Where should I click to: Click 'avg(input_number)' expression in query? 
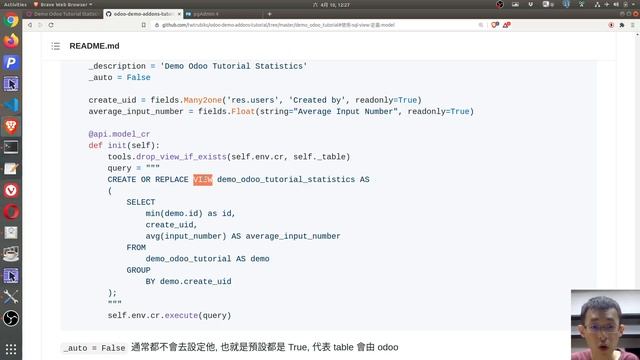186,236
